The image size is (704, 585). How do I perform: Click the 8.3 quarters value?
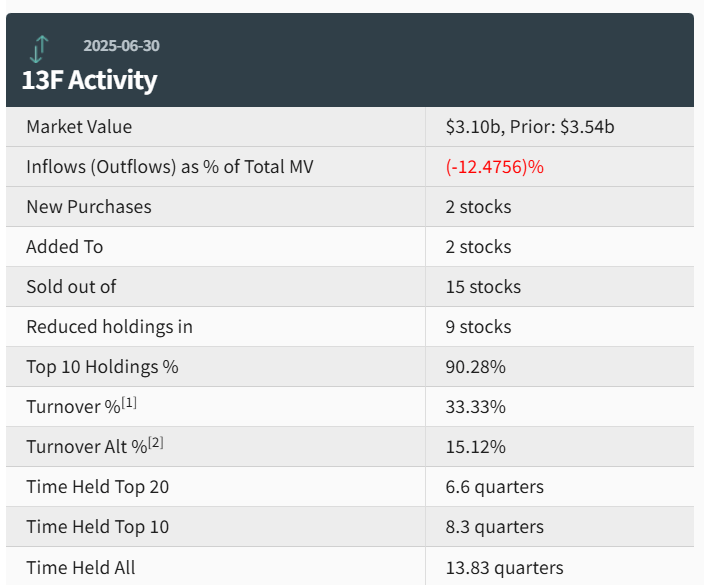495,527
